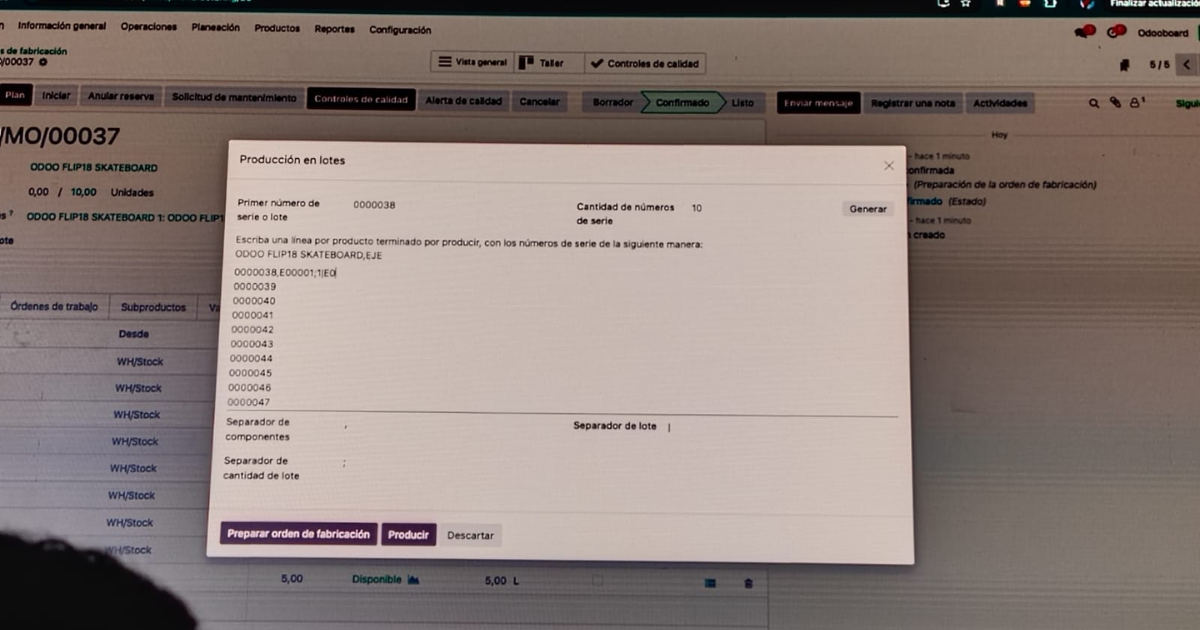Click Anular reserva button

pos(121,97)
